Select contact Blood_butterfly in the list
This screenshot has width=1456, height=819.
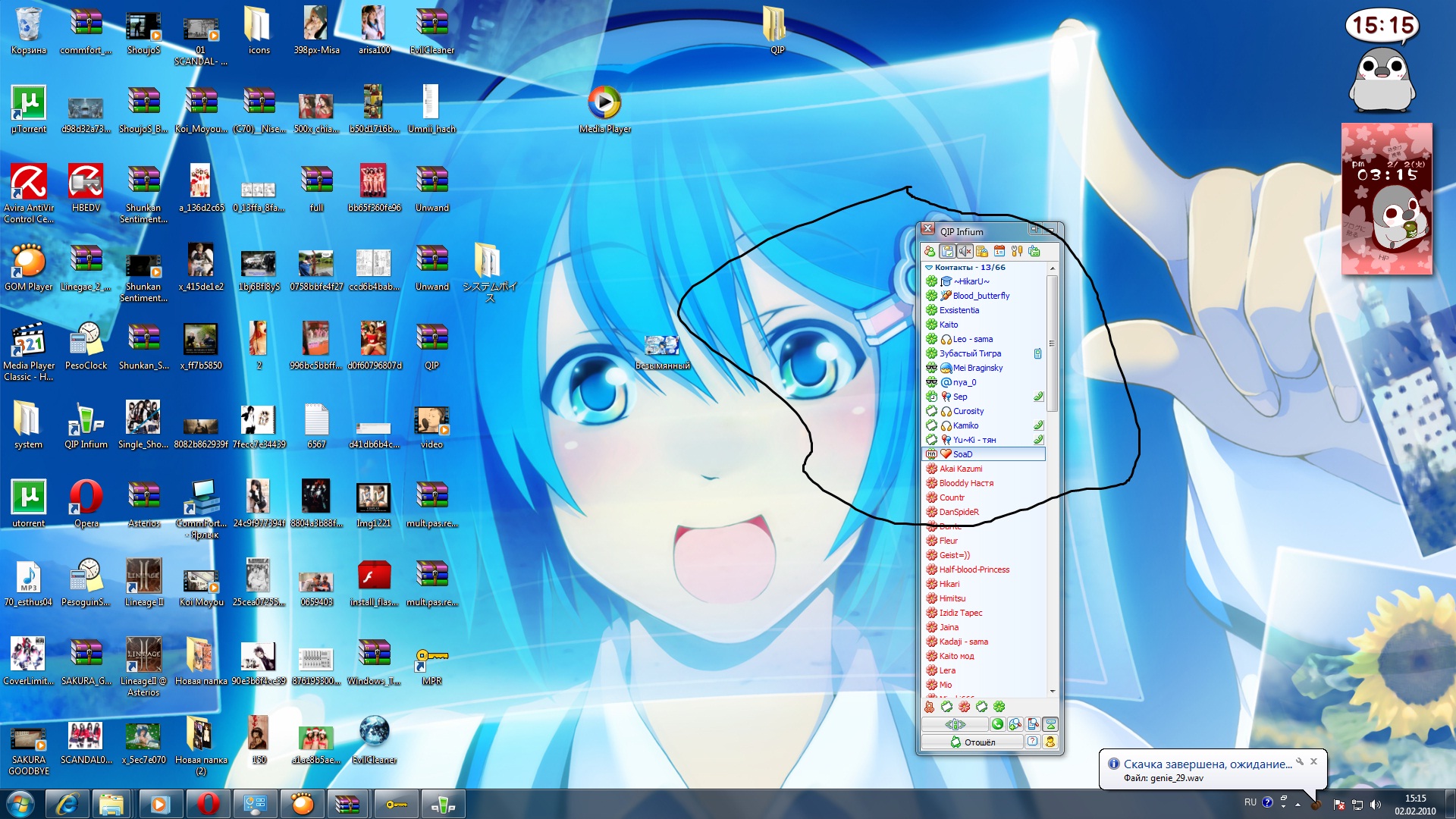981,296
